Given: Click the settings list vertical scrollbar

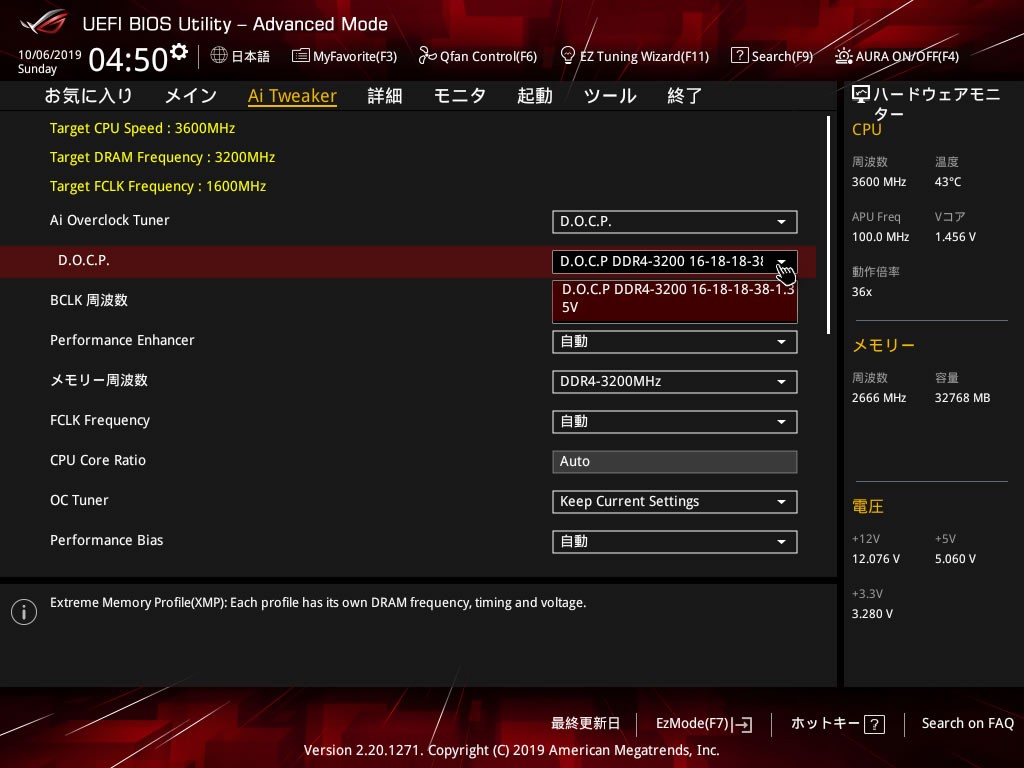Looking at the screenshot, I should (828, 225).
